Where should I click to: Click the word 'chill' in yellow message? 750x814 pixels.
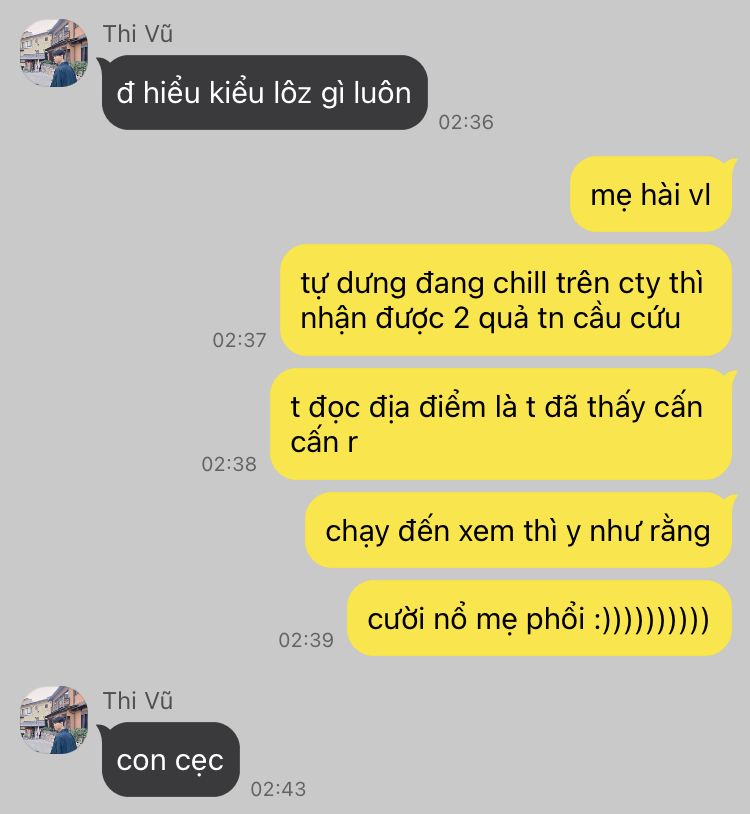click(520, 283)
